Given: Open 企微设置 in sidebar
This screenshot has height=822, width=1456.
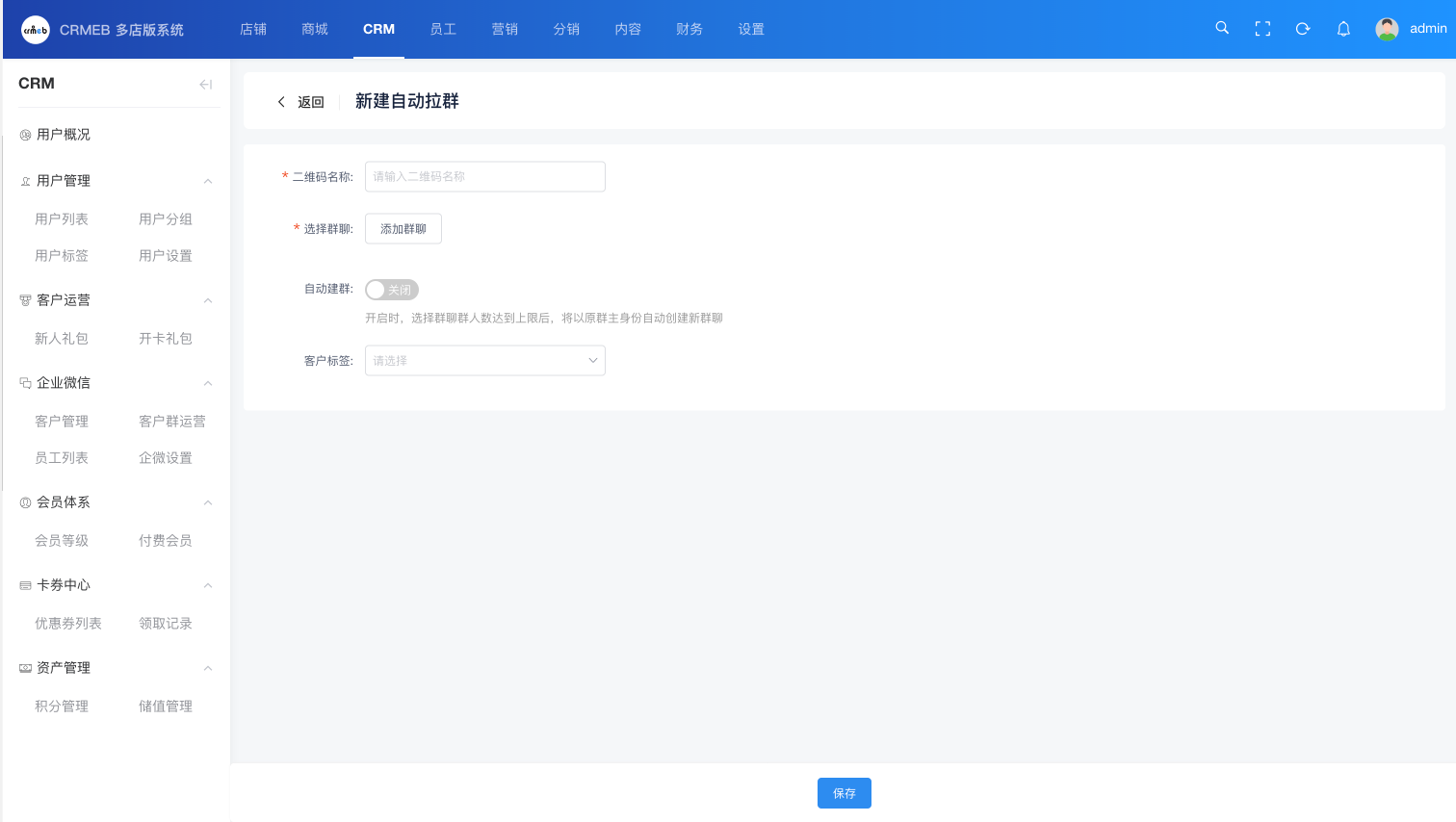Looking at the screenshot, I should tap(166, 458).
